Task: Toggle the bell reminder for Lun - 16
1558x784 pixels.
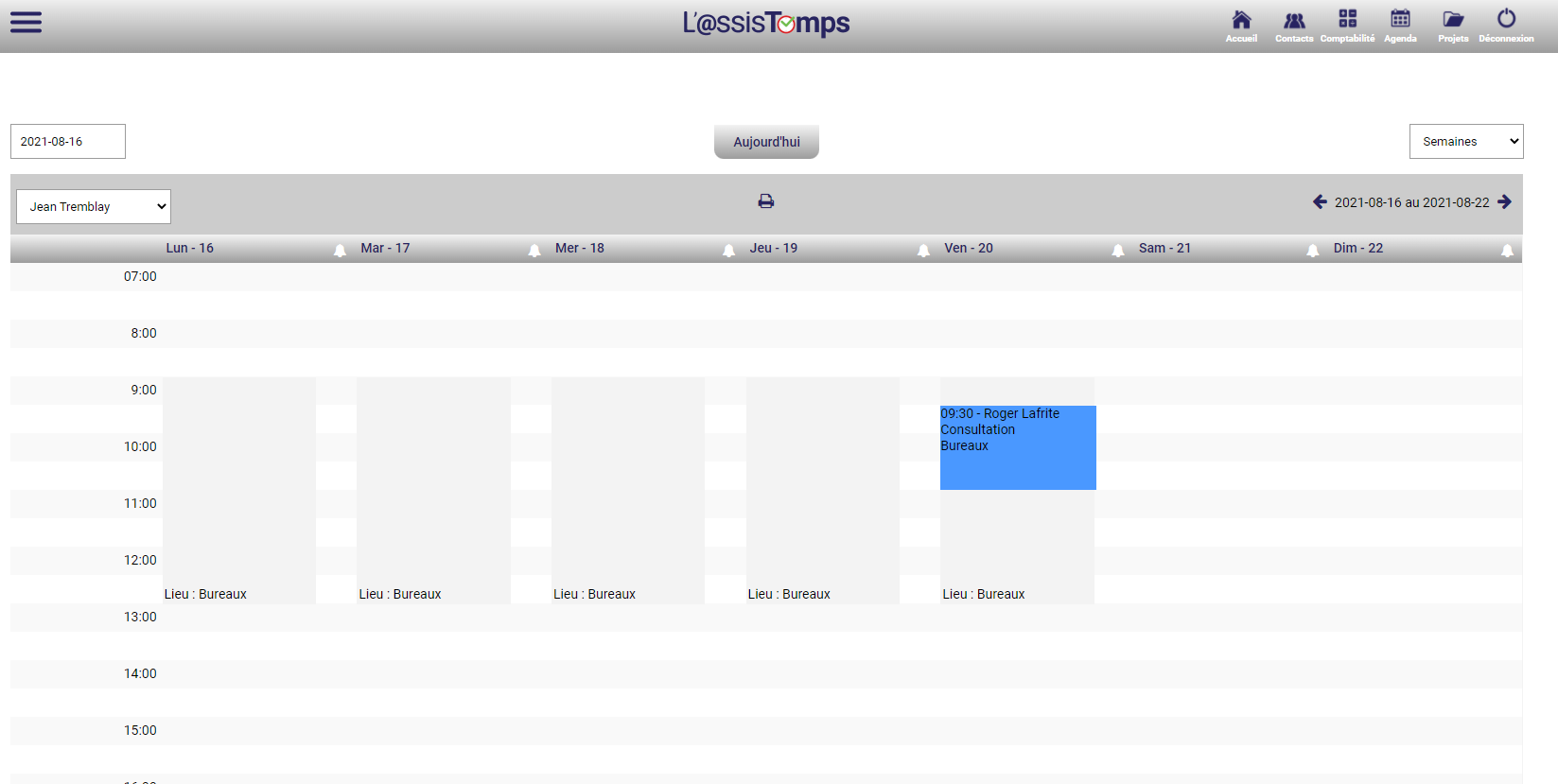Action: point(340,251)
